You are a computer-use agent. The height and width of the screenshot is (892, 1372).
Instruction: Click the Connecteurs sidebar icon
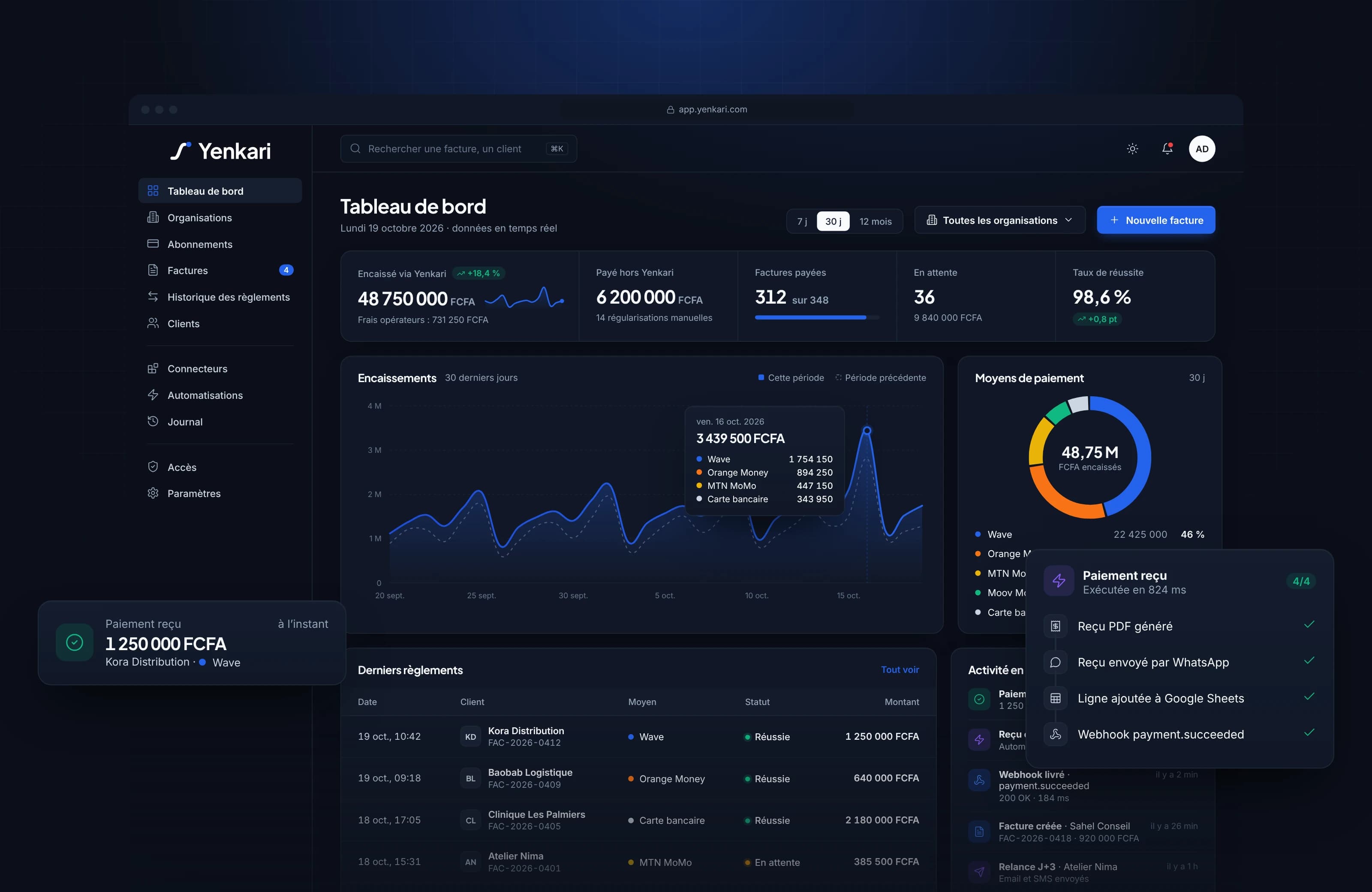153,368
